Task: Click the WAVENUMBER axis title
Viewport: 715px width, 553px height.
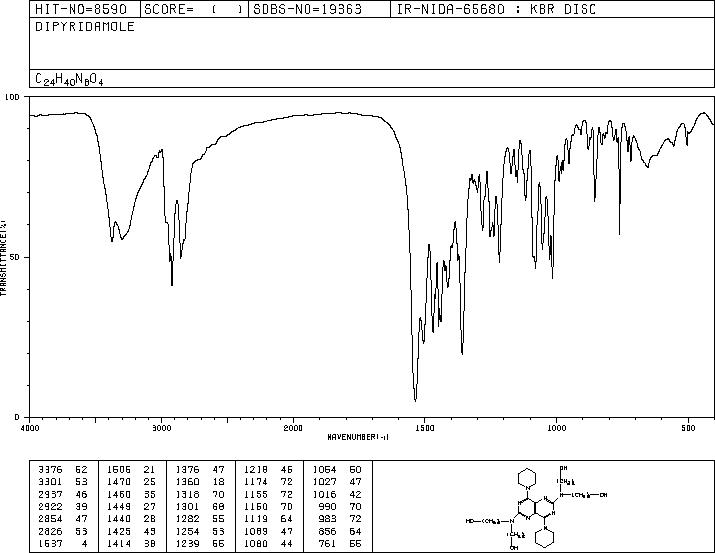Action: click(x=358, y=437)
